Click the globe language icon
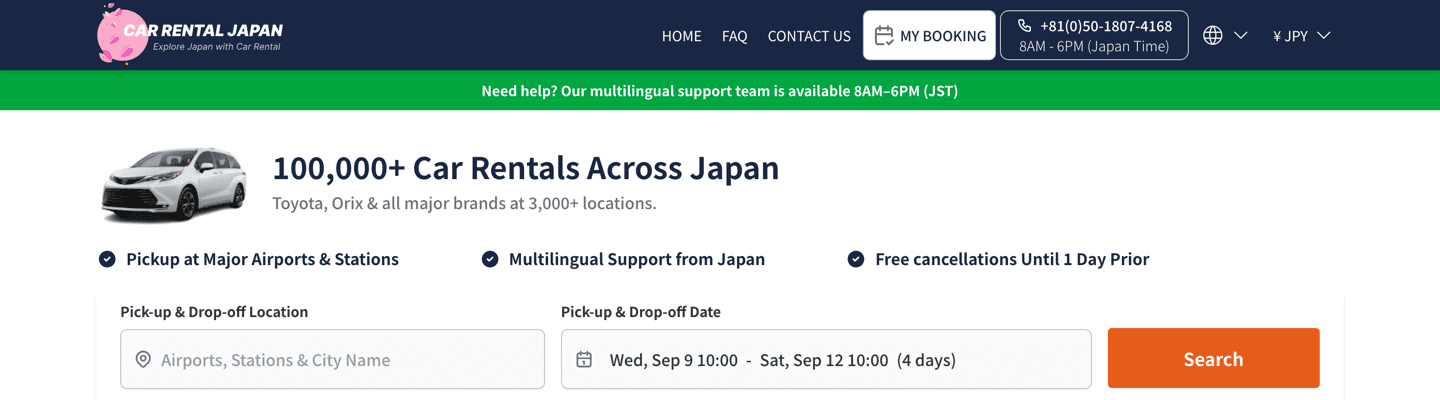This screenshot has height=400, width=1440. tap(1213, 36)
